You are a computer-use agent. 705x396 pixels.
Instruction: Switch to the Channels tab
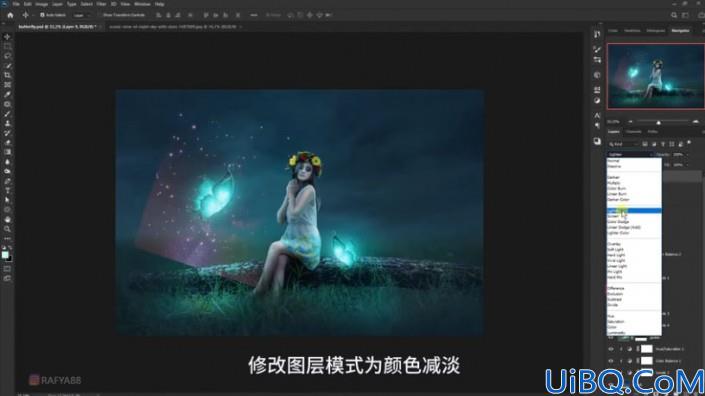634,132
